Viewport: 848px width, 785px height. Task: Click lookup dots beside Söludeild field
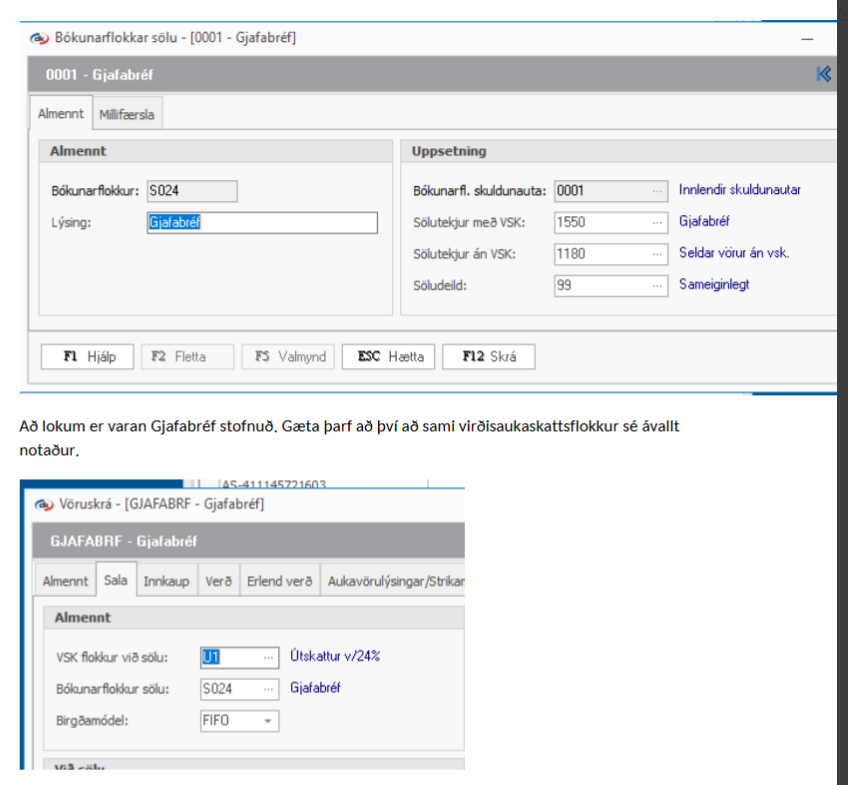pyautogui.click(x=657, y=285)
